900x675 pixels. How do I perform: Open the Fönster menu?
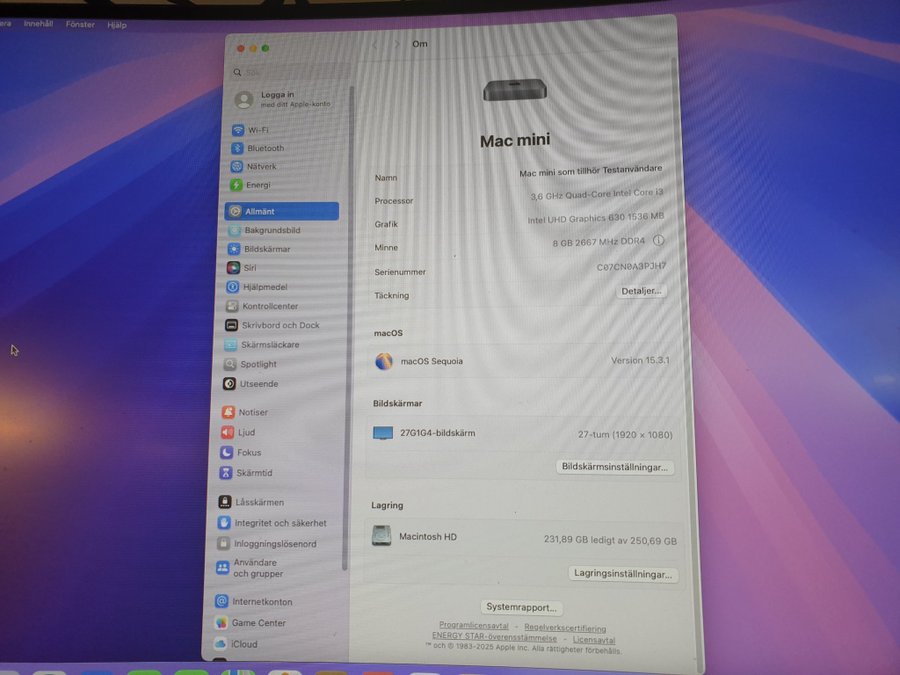(x=80, y=24)
